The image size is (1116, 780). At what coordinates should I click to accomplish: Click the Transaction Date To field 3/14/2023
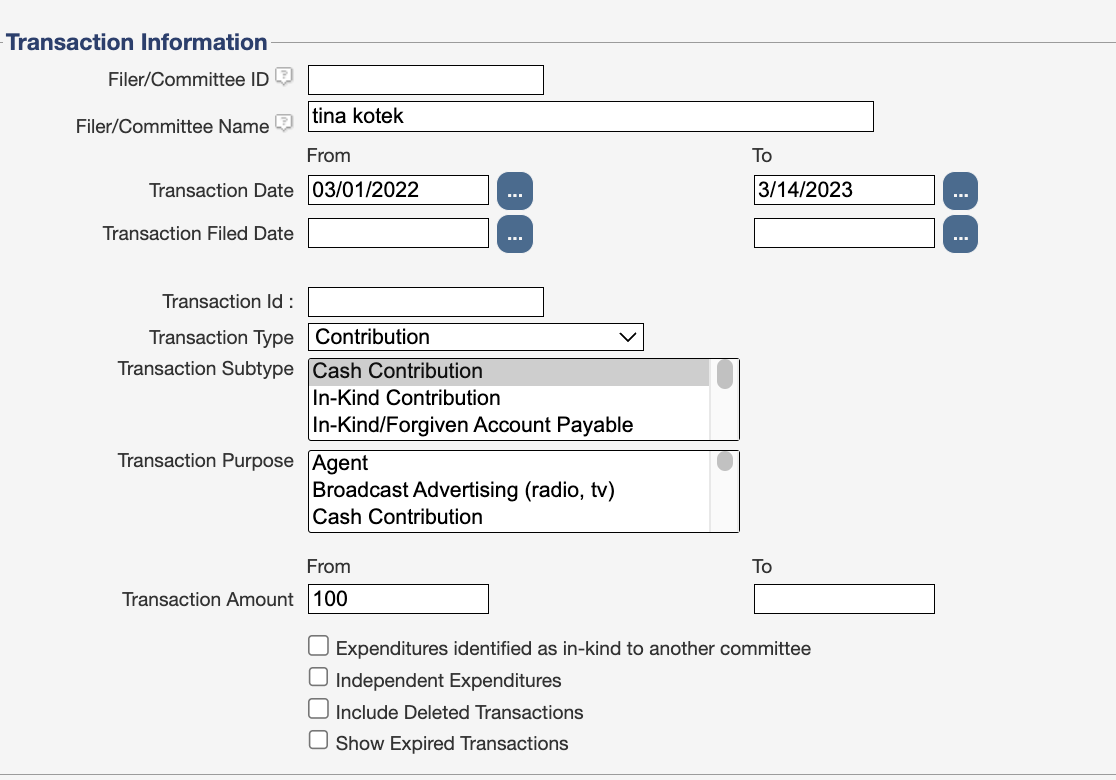pos(844,190)
